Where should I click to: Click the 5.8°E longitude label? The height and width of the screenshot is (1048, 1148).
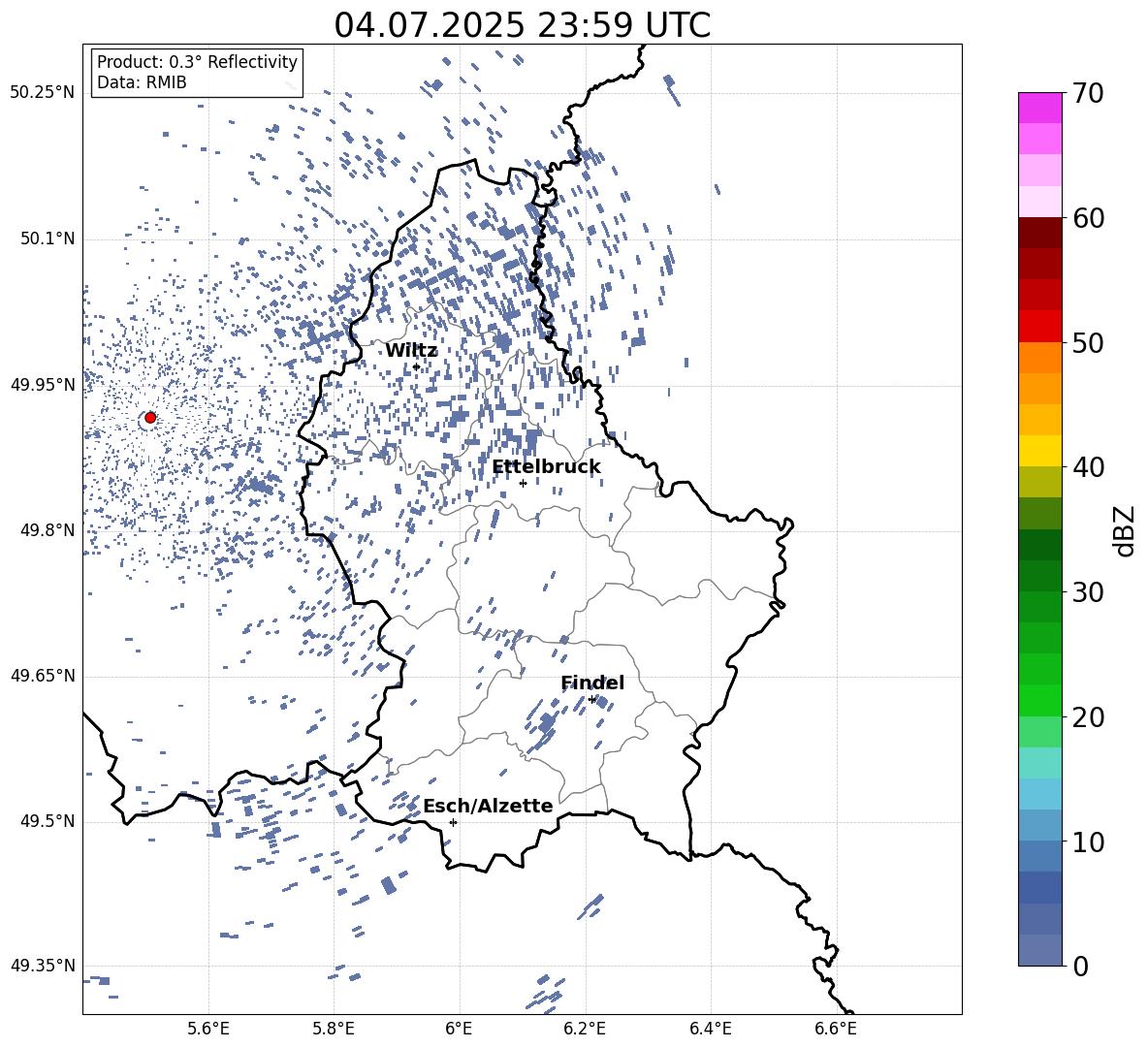click(x=334, y=1030)
